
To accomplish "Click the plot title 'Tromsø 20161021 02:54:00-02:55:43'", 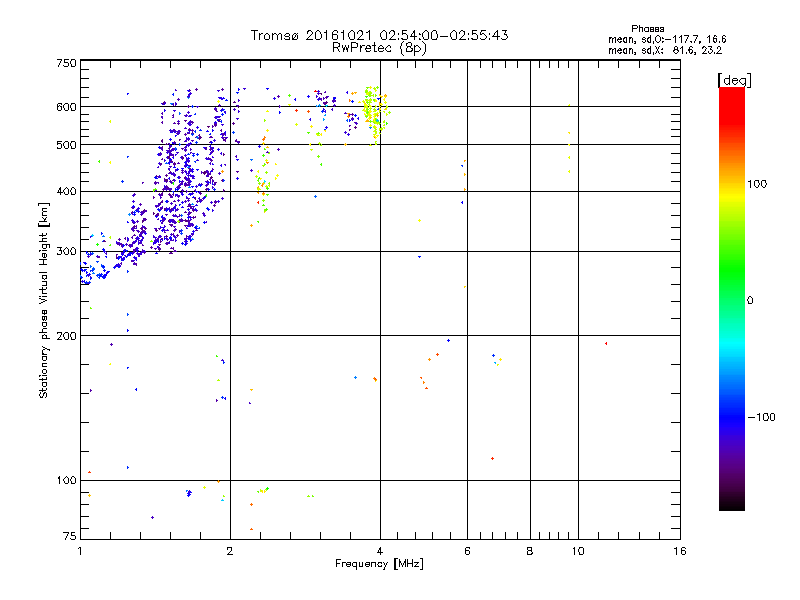I will pos(379,35).
